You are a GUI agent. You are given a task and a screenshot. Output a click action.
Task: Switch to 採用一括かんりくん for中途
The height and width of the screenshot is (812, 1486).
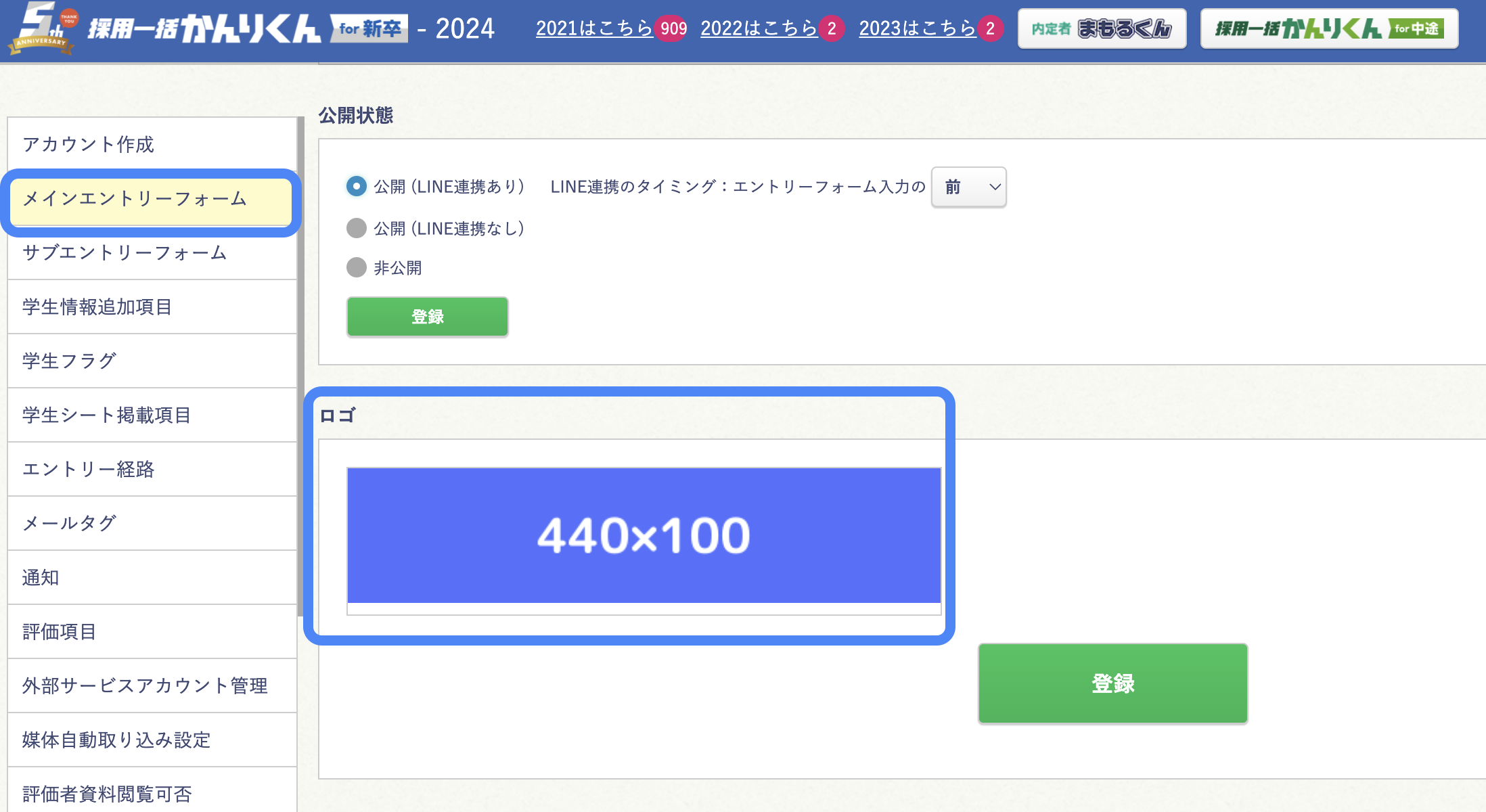tap(1328, 28)
